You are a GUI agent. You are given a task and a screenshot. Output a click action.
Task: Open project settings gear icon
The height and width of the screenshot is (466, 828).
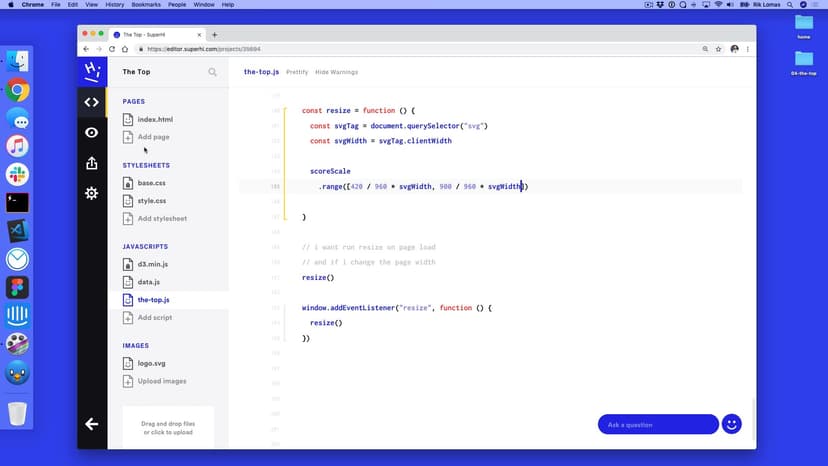91,193
